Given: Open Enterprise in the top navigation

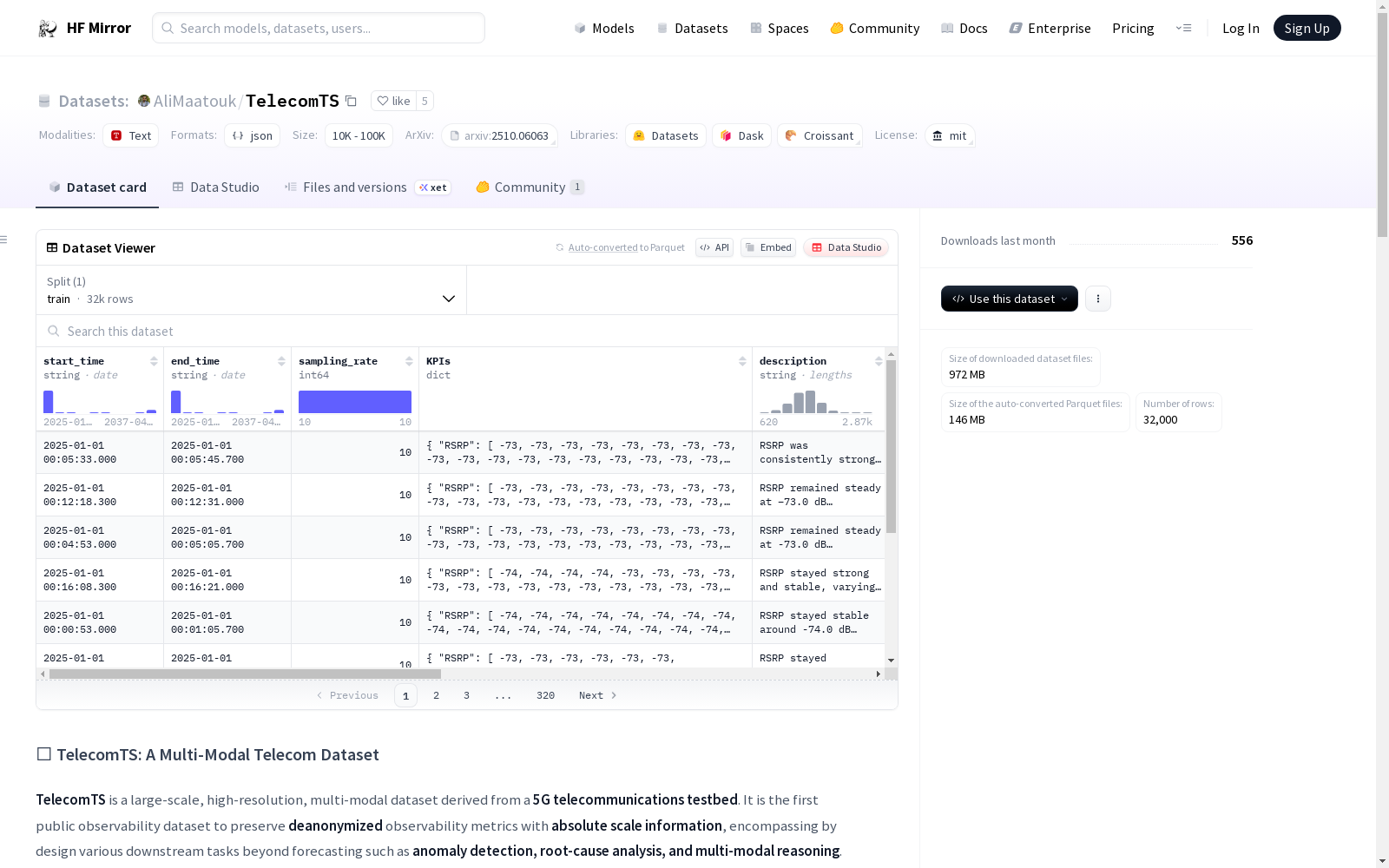Looking at the screenshot, I should (1050, 29).
